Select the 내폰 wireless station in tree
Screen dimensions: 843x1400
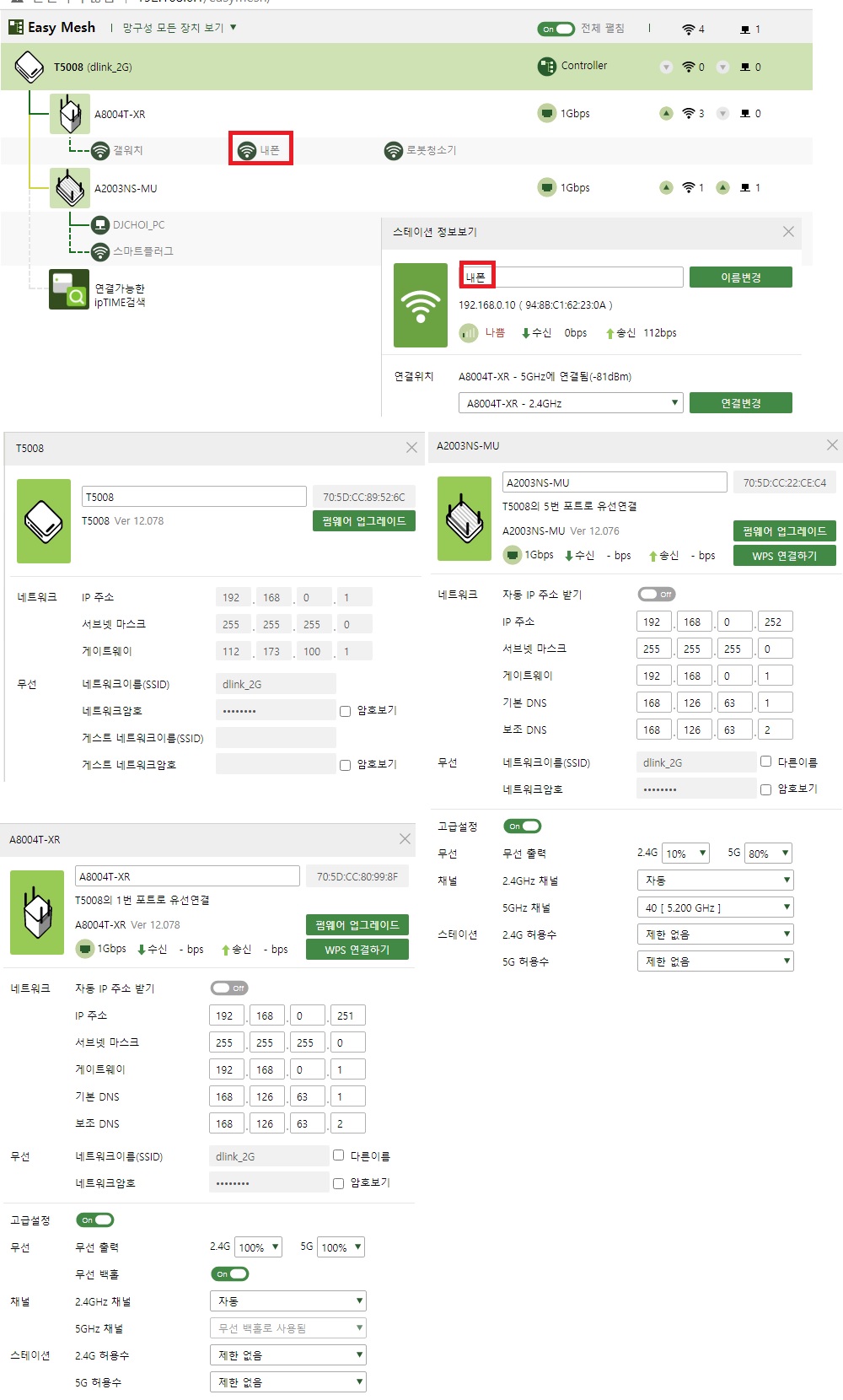pos(260,150)
